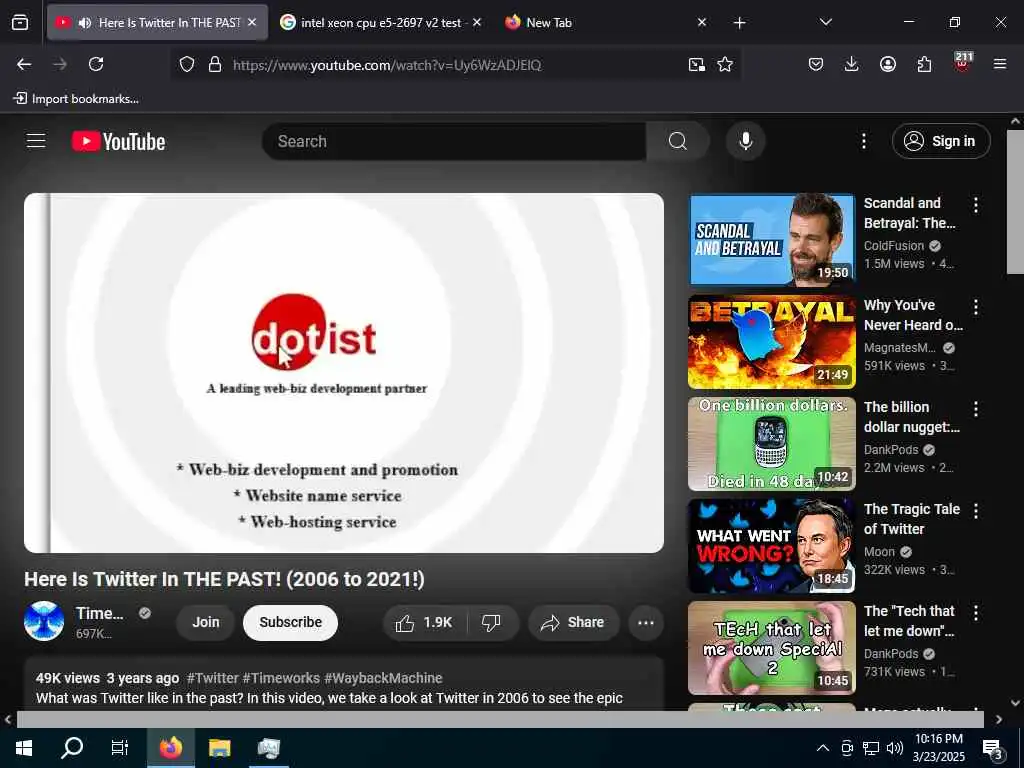This screenshot has width=1024, height=768.
Task: Sign in to YouTube
Action: click(941, 141)
